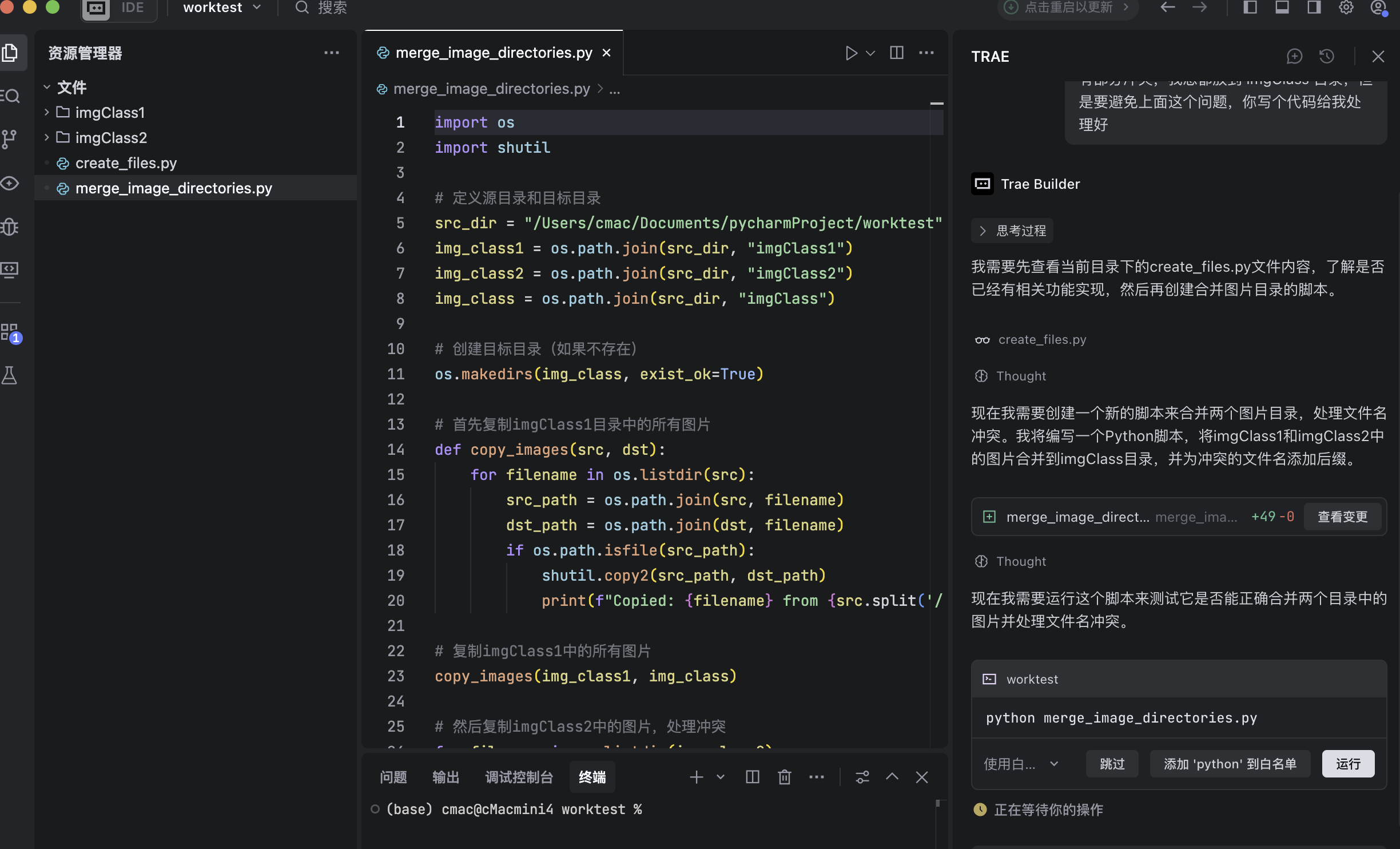This screenshot has height=849, width=1400.
Task: Expand the 思考过程 thinking section
Action: [x=1012, y=231]
